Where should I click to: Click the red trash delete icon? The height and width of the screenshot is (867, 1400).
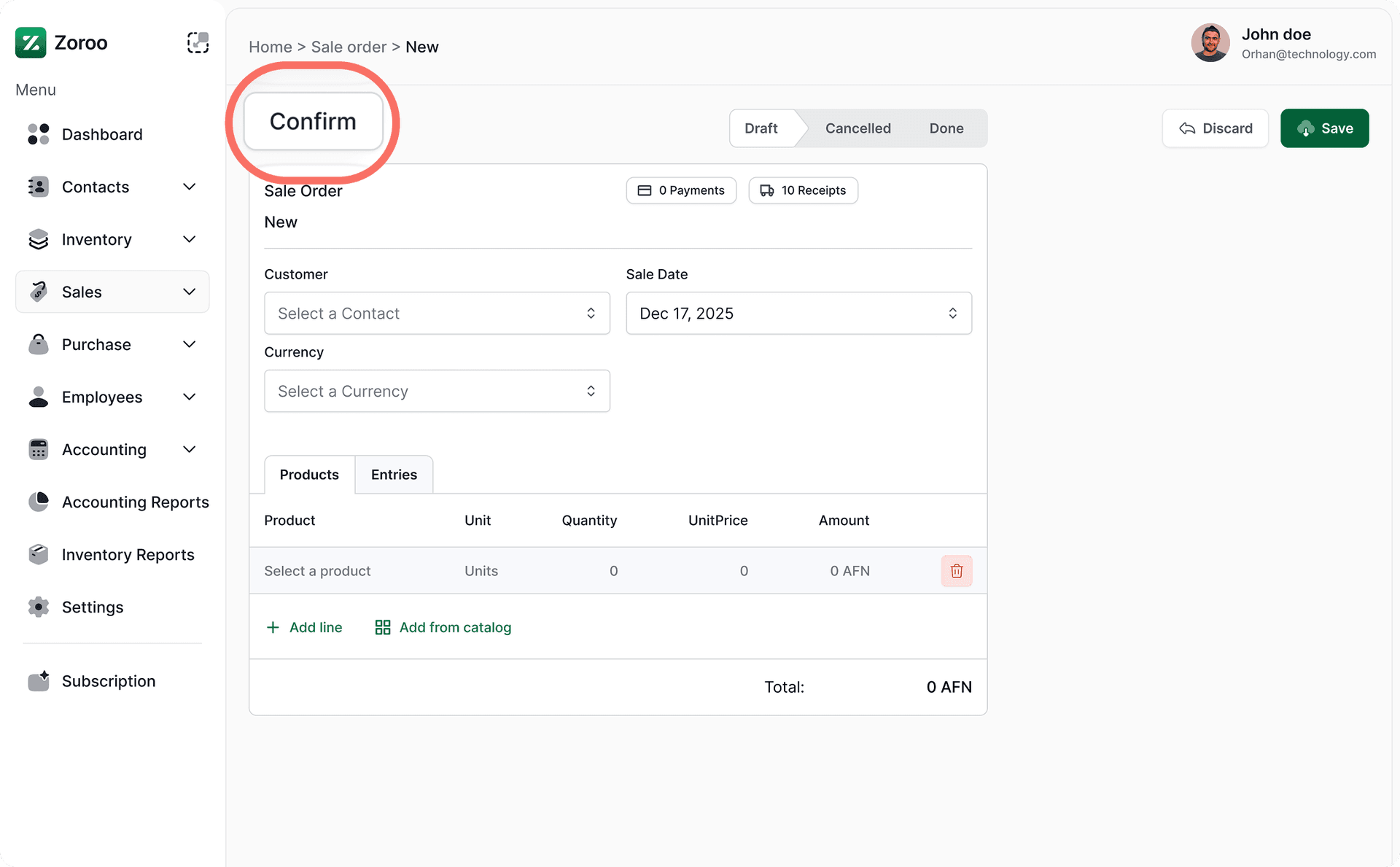(956, 571)
